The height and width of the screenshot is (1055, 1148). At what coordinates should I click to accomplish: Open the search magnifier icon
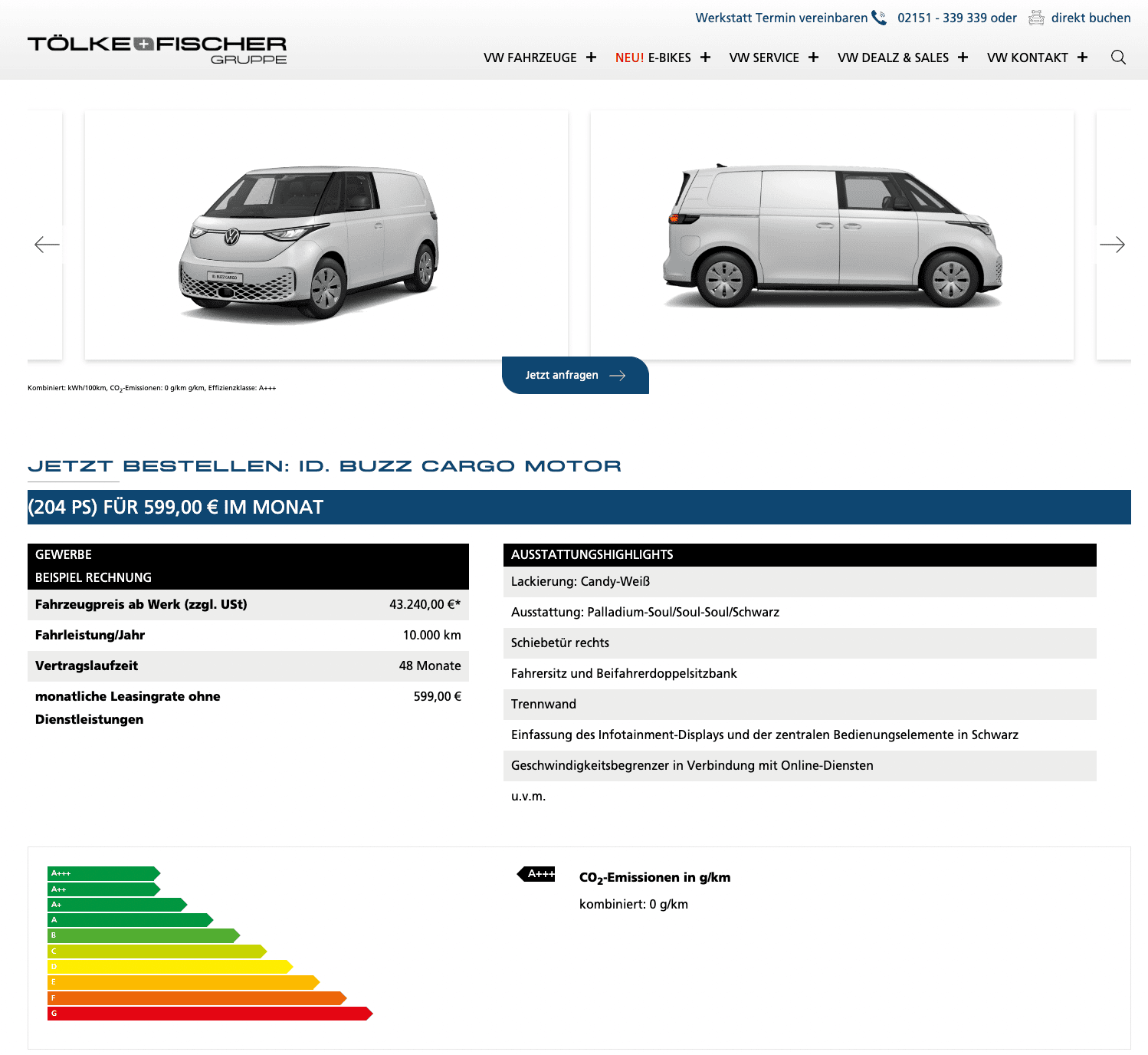tap(1118, 58)
